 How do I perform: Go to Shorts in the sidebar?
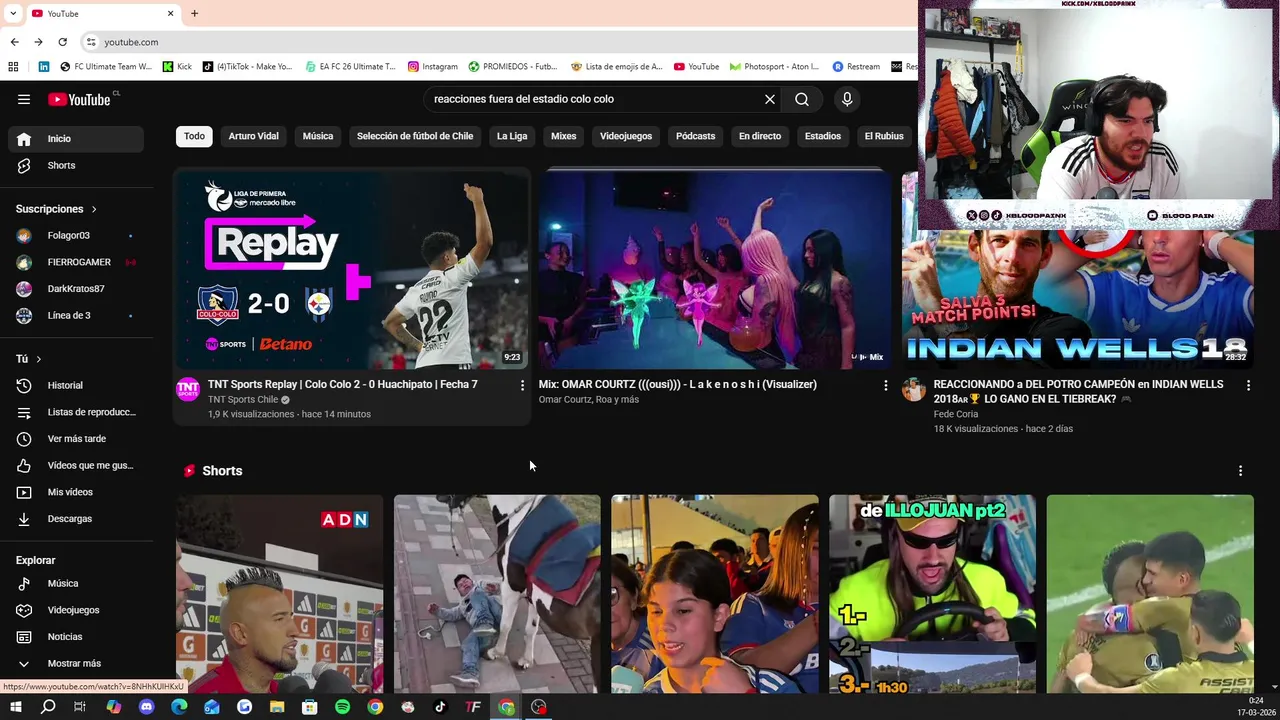pos(76,165)
